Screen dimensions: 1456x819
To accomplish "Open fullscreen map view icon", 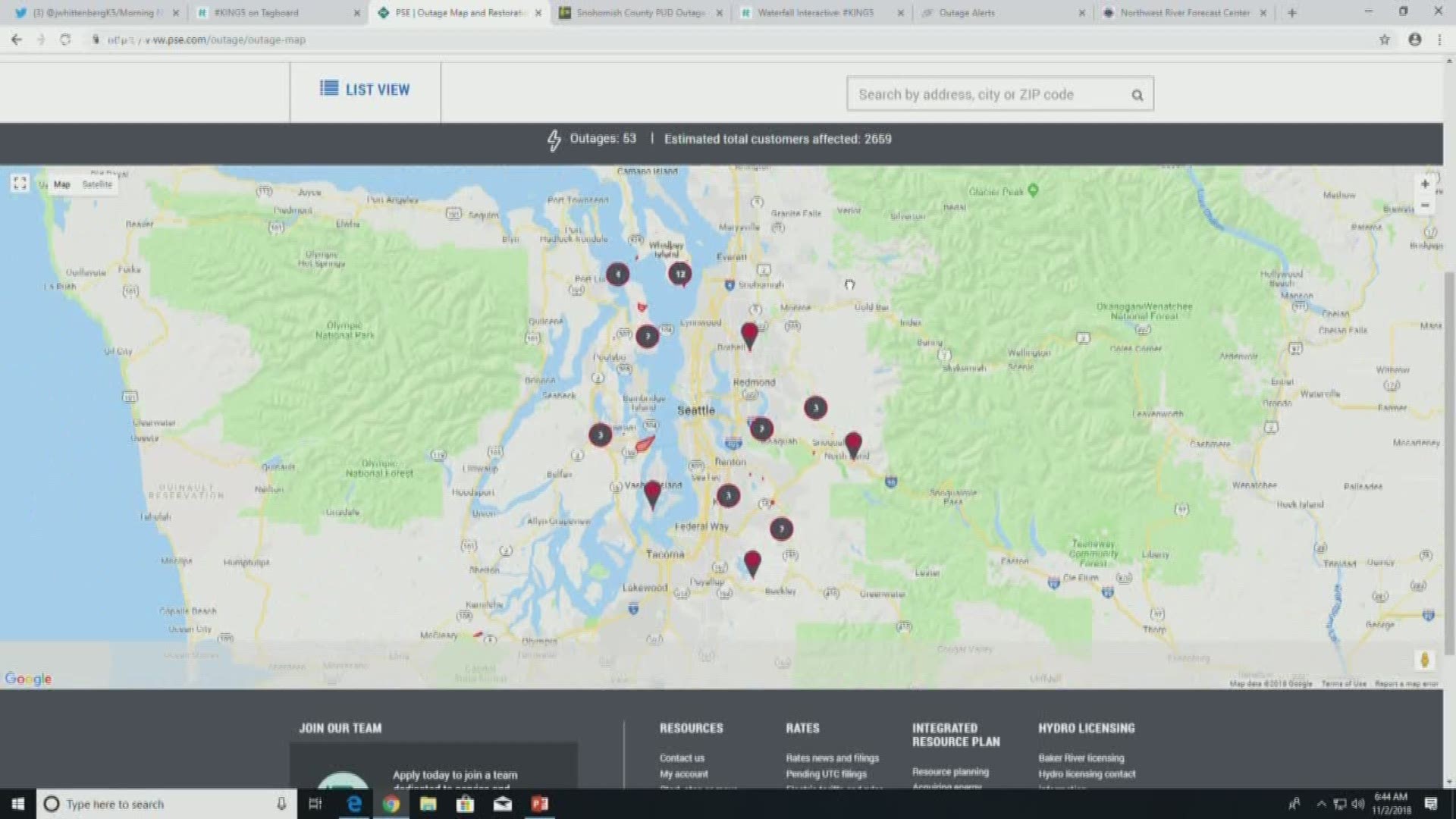I will pos(20,183).
